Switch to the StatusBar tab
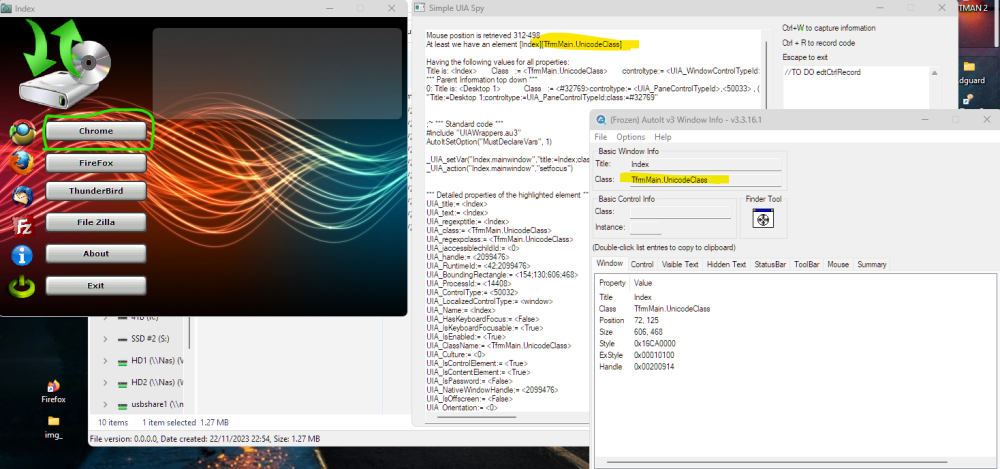 [x=770, y=264]
